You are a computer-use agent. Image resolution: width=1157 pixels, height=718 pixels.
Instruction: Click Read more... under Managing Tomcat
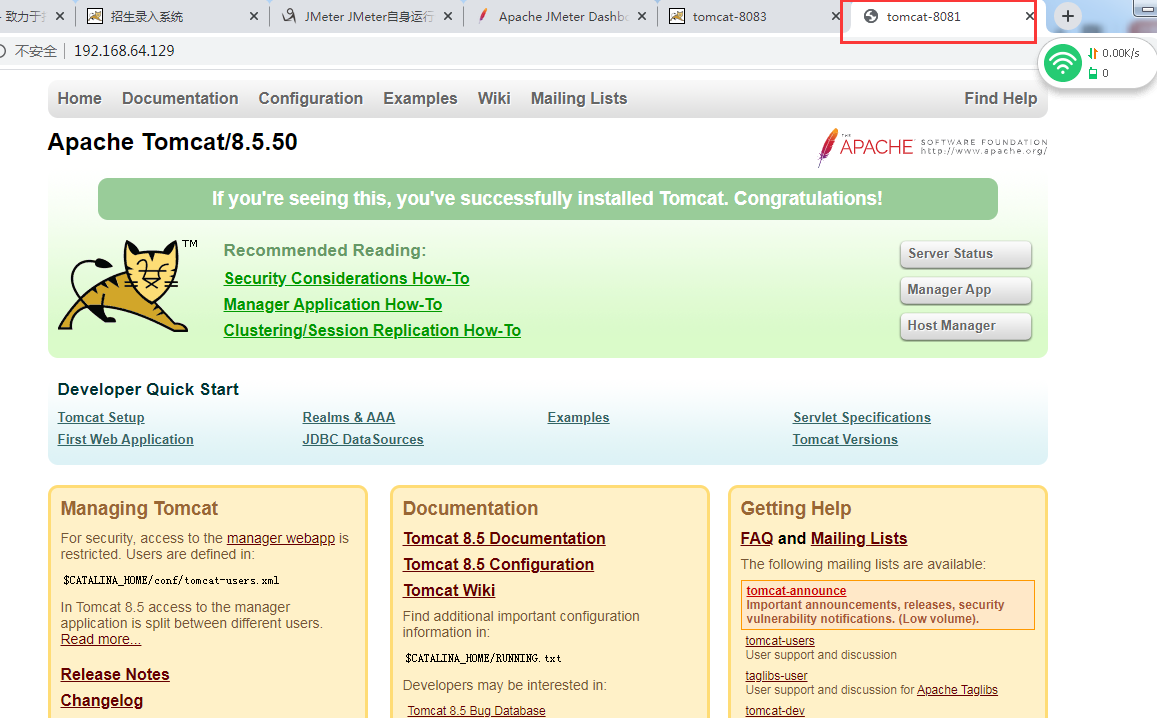coord(100,640)
